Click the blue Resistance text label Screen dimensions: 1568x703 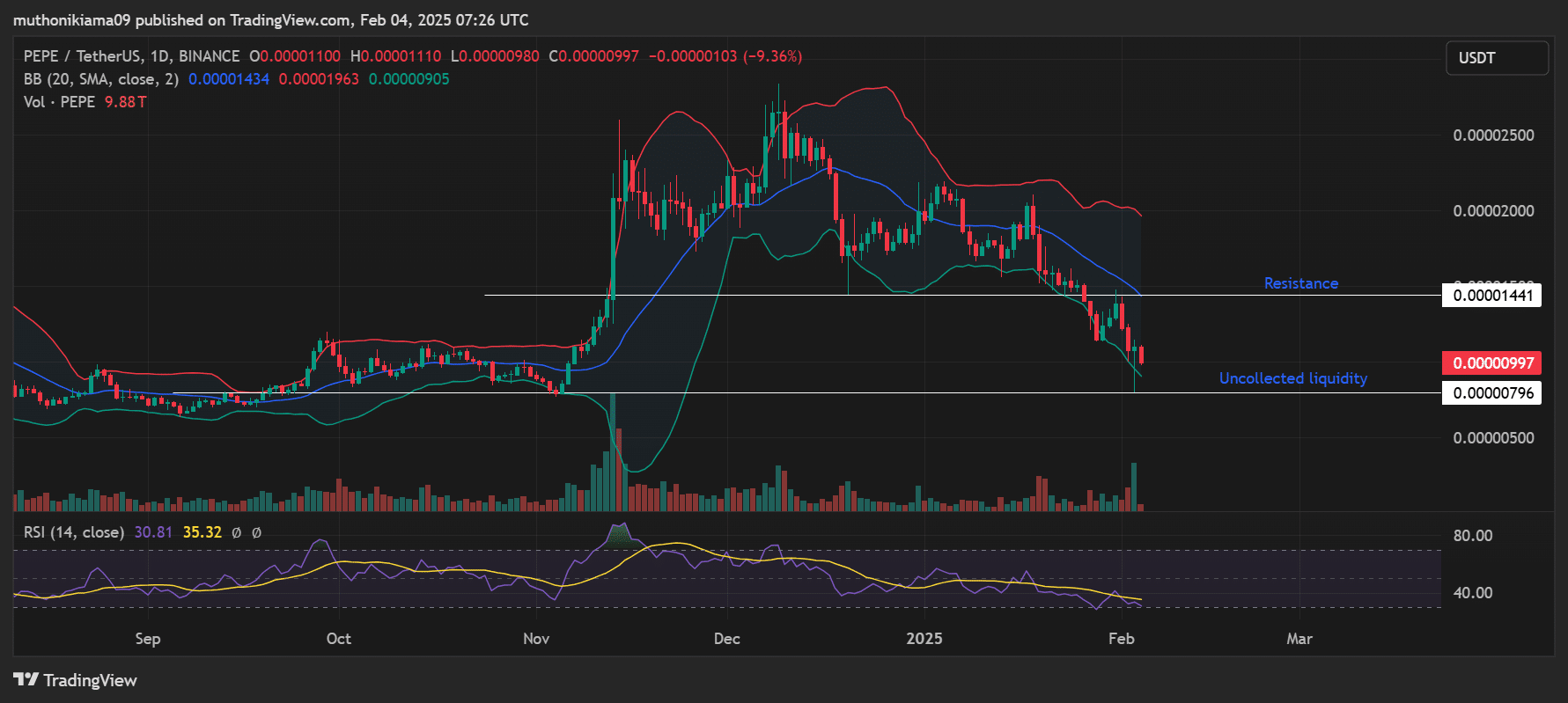[1300, 283]
